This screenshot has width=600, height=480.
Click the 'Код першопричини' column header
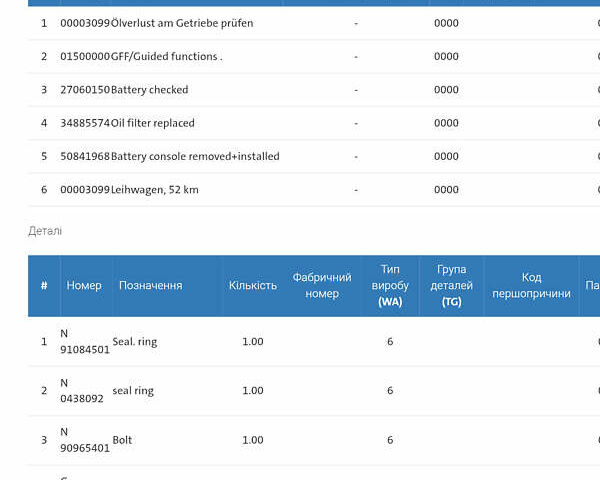coord(531,286)
